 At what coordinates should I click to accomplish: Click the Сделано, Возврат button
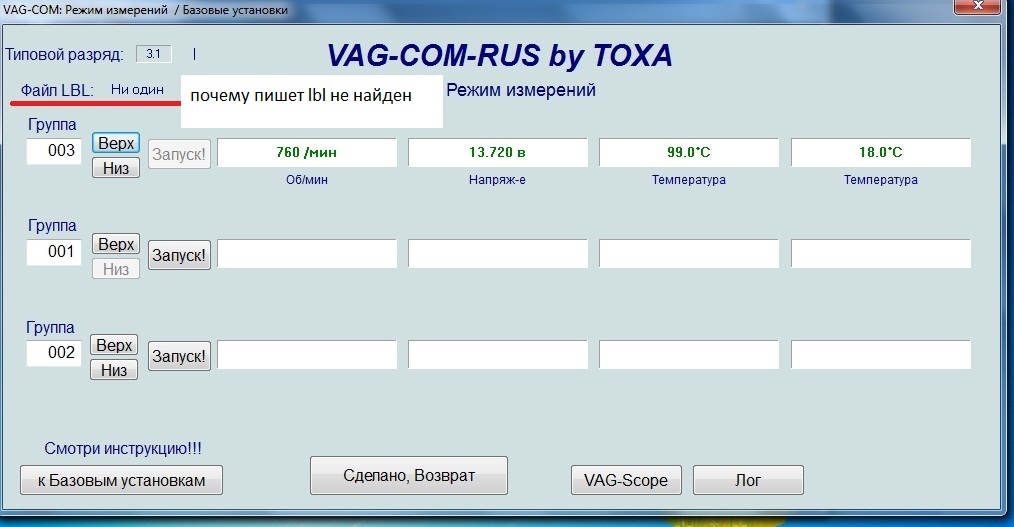coord(409,476)
